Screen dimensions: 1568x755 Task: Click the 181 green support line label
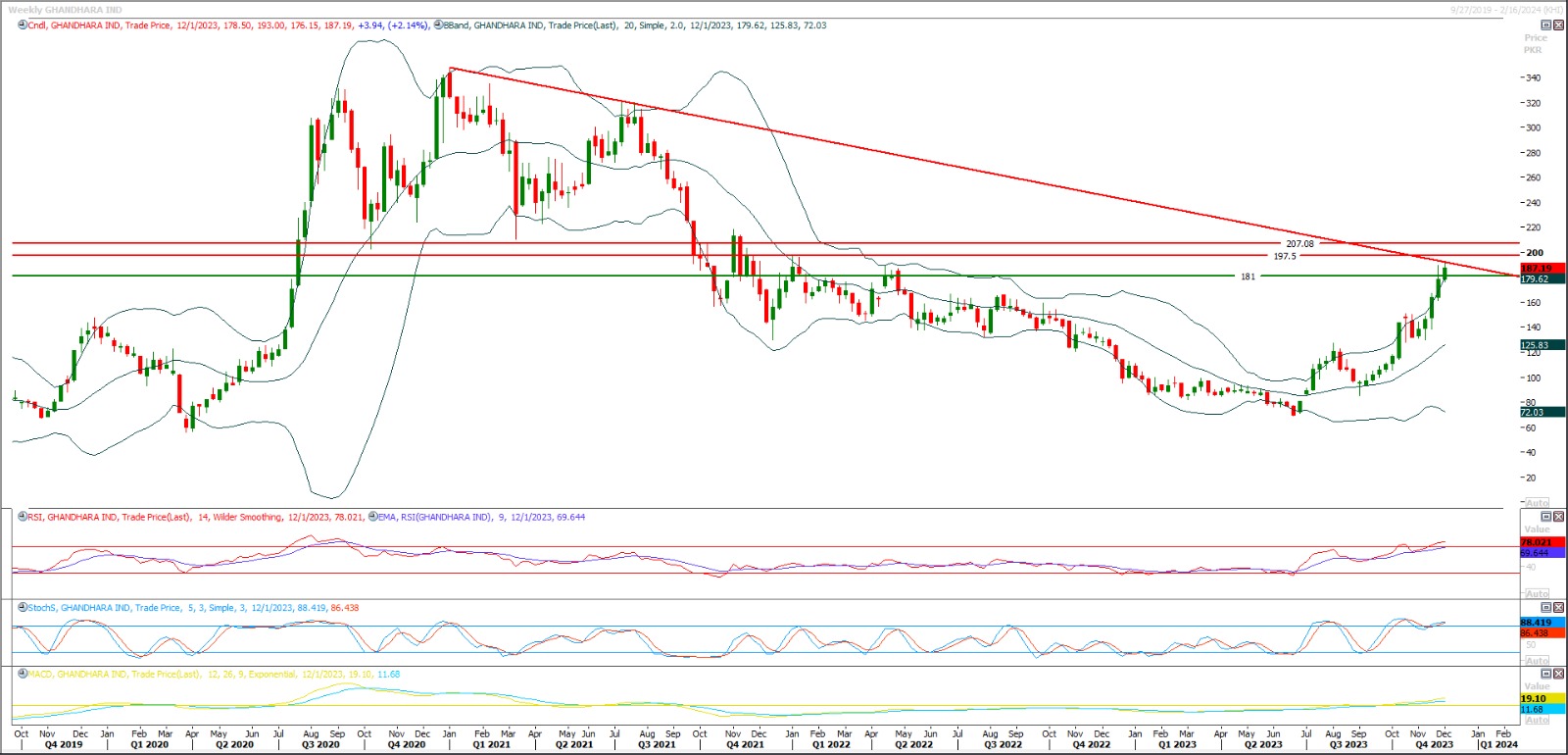coord(1248,277)
